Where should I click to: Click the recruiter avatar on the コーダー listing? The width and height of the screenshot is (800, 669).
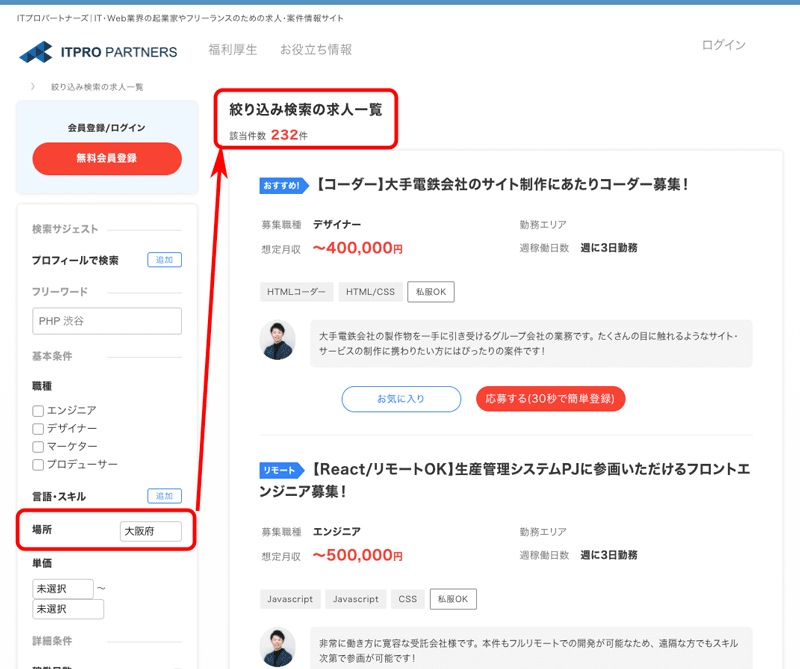[278, 340]
